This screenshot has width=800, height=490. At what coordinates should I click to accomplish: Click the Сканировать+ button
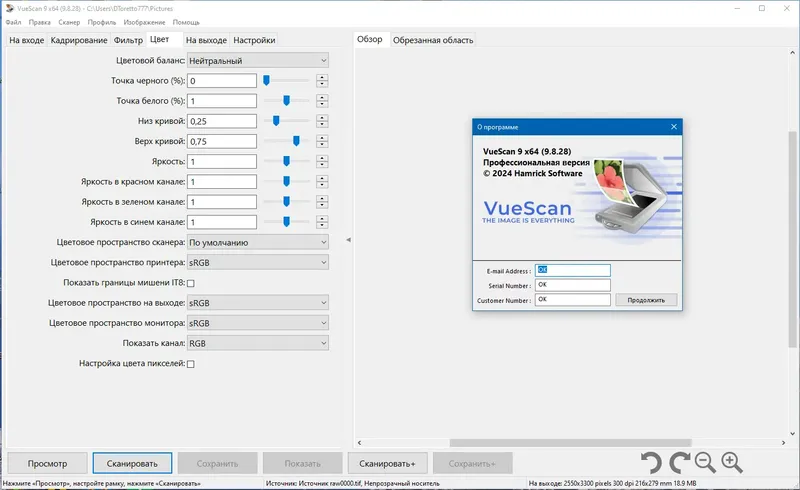(387, 463)
